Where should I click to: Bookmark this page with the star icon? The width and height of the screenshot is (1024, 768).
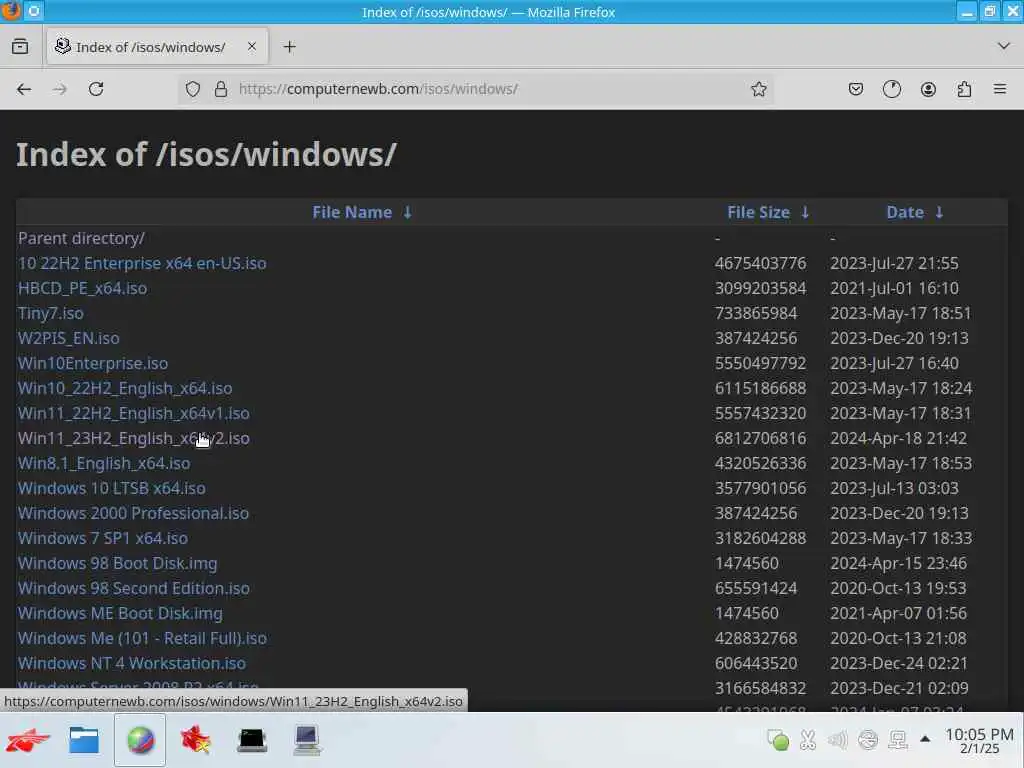[758, 89]
